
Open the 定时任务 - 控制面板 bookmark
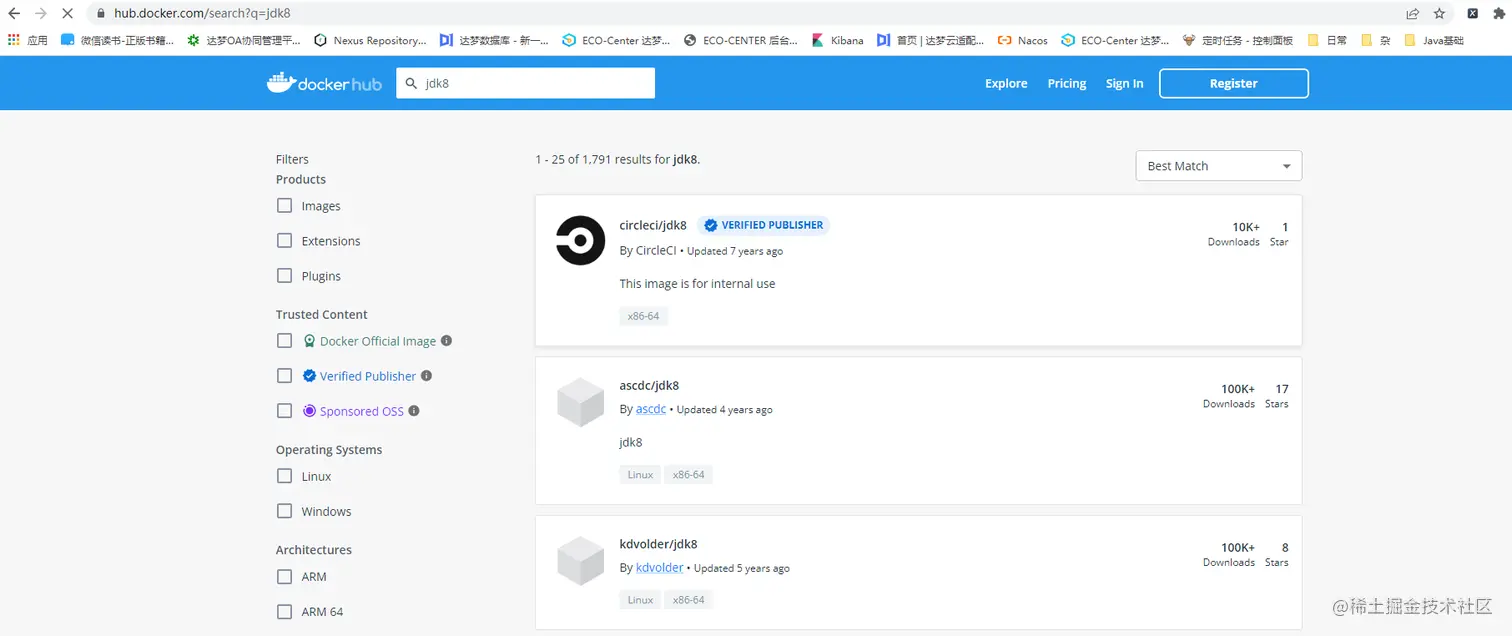1237,40
